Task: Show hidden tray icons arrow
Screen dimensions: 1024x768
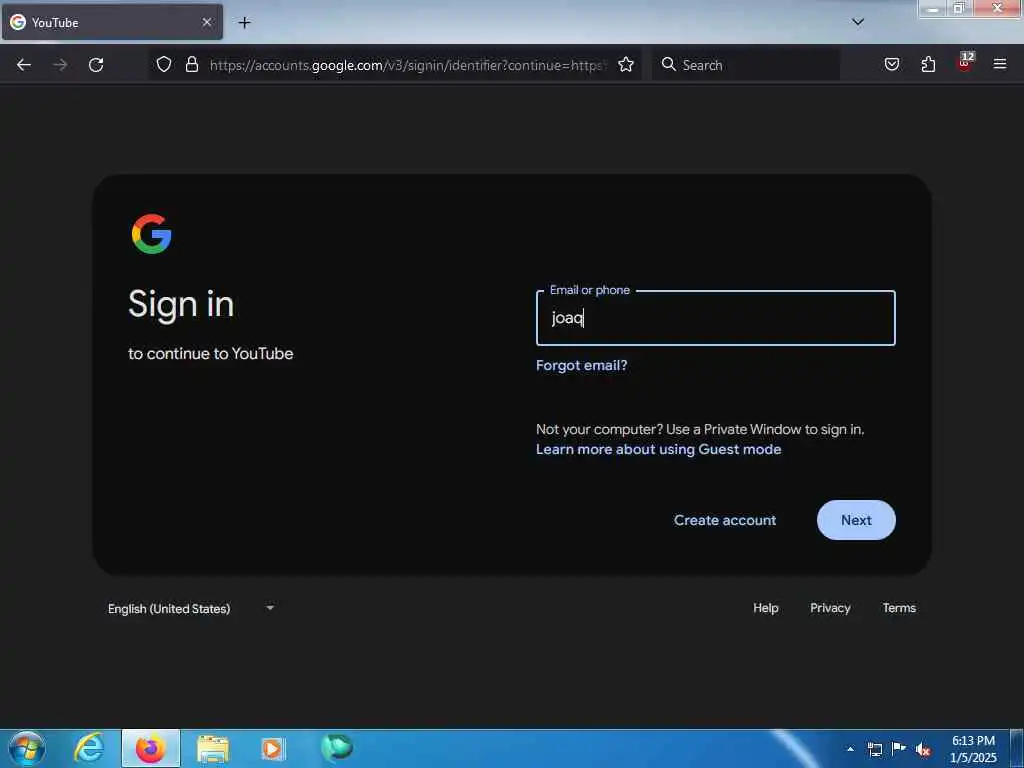Action: [x=850, y=749]
